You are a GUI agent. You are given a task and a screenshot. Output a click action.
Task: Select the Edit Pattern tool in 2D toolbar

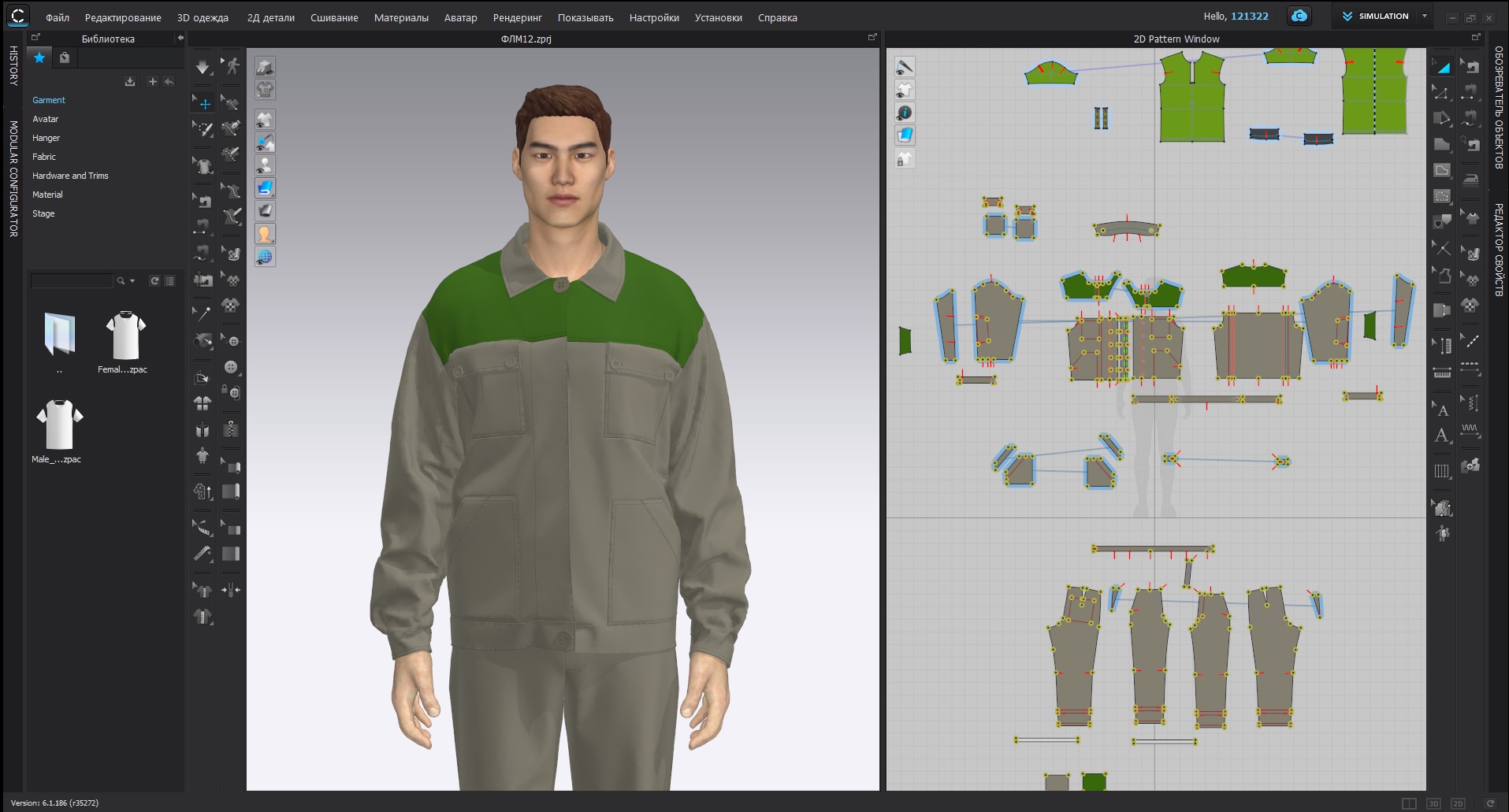point(1441,93)
